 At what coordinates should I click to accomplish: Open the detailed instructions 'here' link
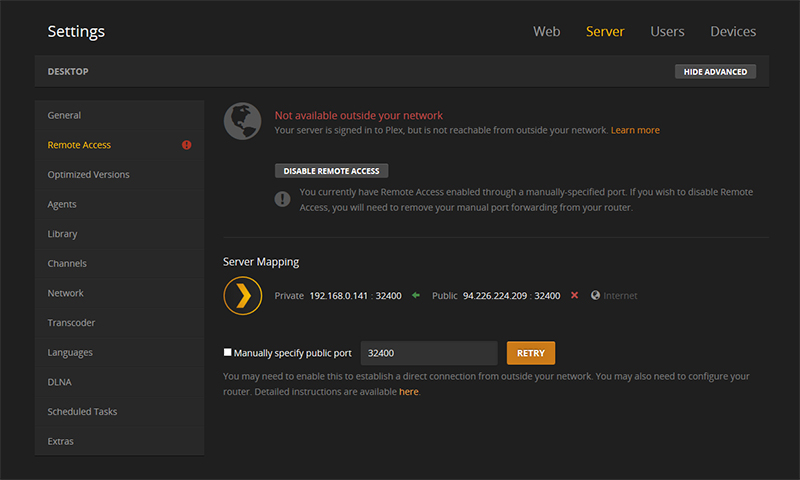click(409, 392)
